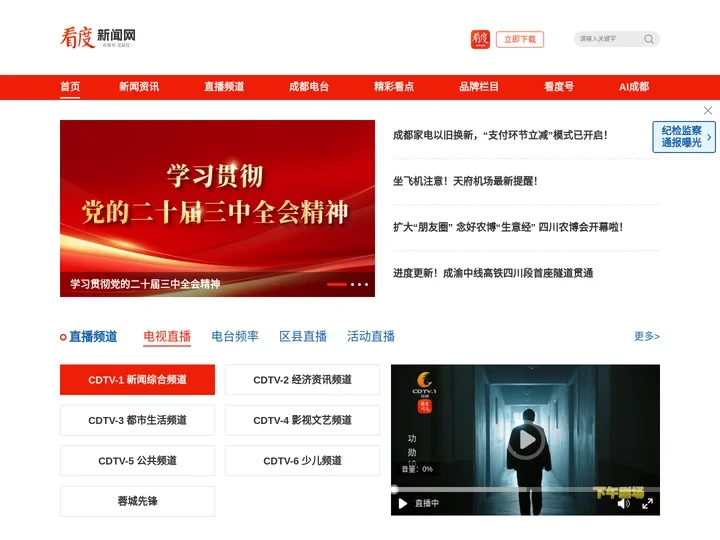Close the floating 纪检监察 banner
720x540 pixels.
[x=708, y=110]
